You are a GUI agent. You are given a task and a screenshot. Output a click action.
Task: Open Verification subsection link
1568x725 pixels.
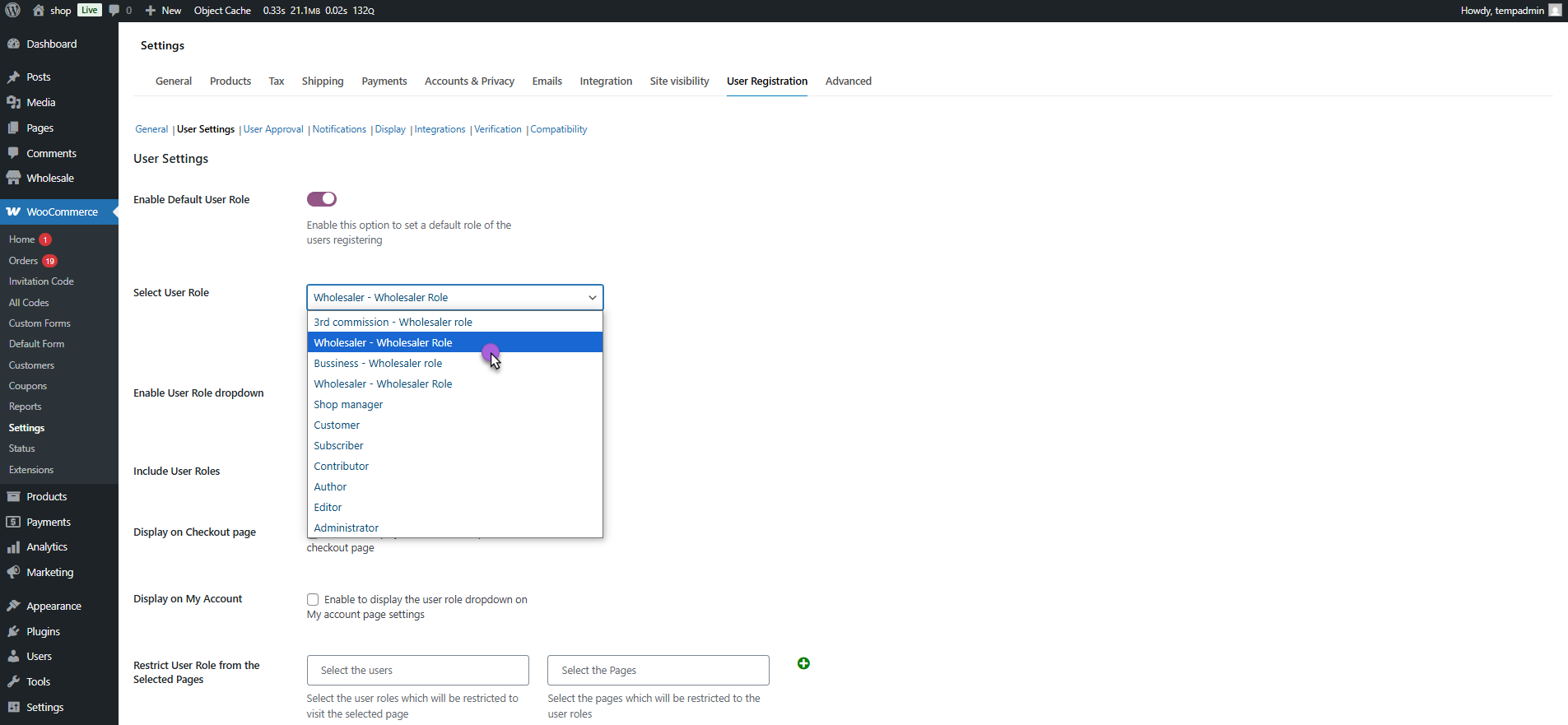pos(498,129)
